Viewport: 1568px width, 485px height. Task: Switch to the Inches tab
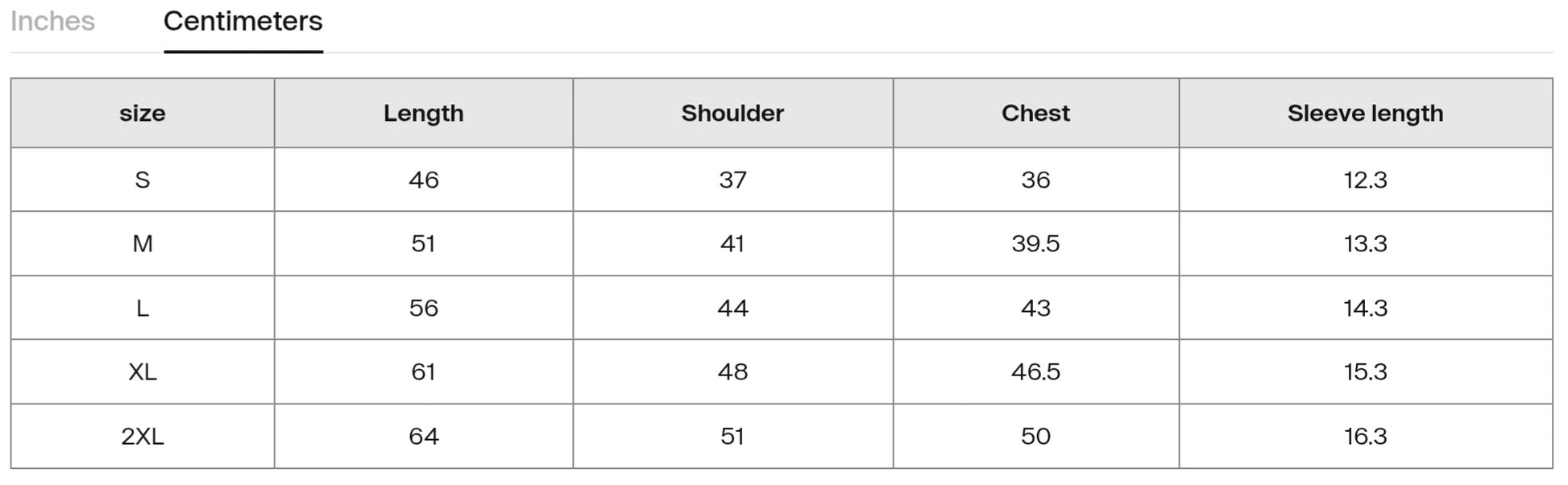52,21
